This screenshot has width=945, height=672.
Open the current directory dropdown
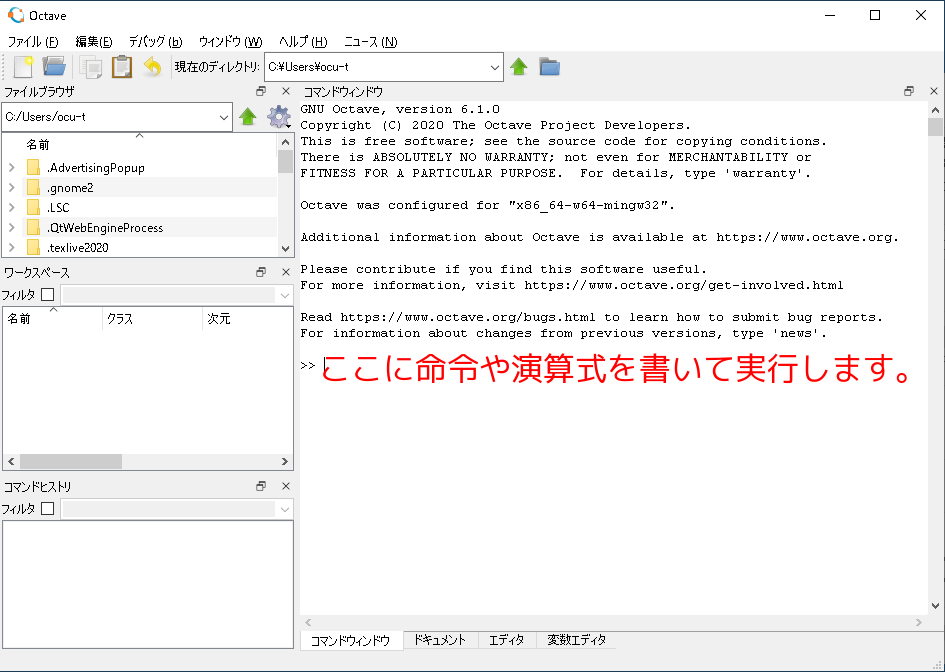(495, 67)
